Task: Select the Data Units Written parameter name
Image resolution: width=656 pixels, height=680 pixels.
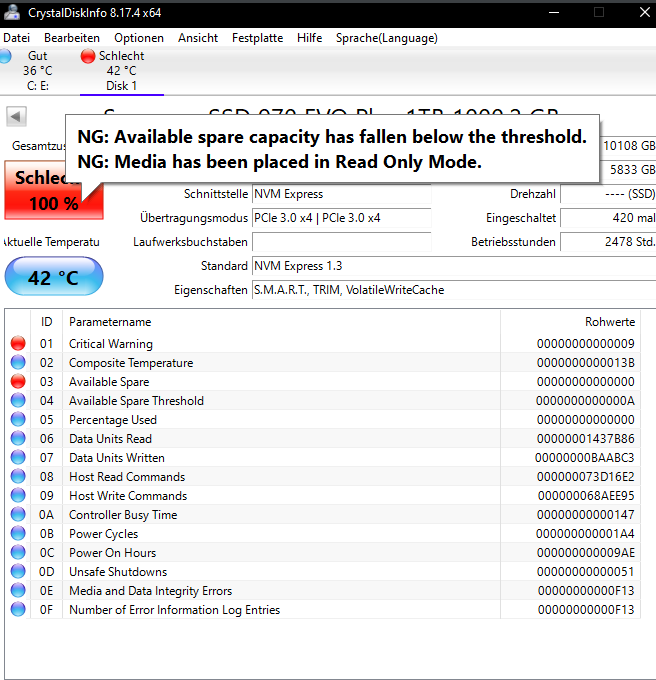Action: tap(117, 458)
